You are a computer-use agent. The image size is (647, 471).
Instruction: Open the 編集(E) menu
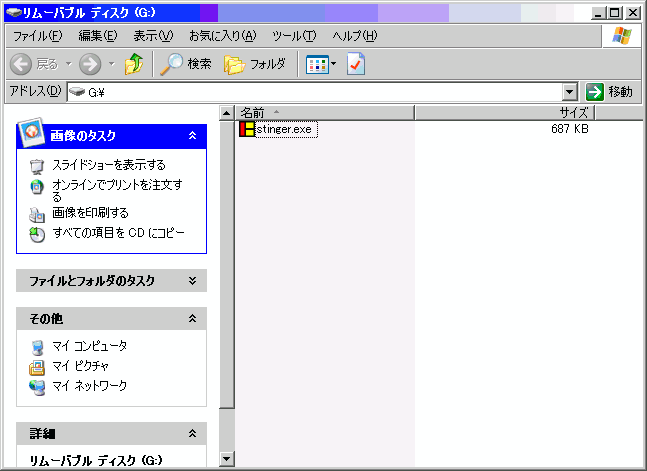coord(98,36)
